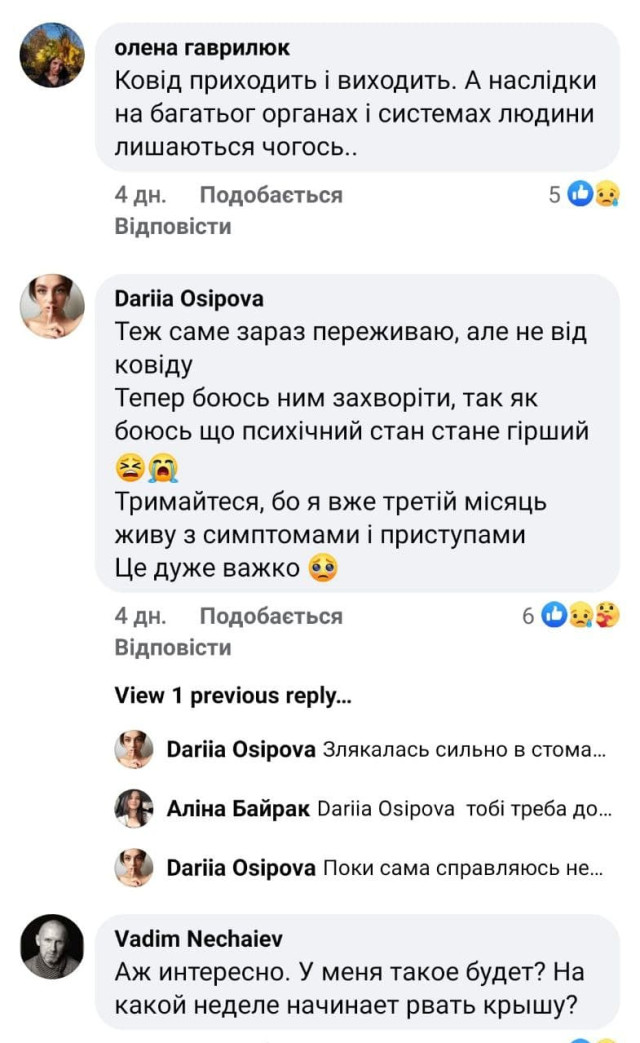The height and width of the screenshot is (1043, 640).
Task: Open Vadim Nechaiev's profile picture
Action: click(52, 946)
